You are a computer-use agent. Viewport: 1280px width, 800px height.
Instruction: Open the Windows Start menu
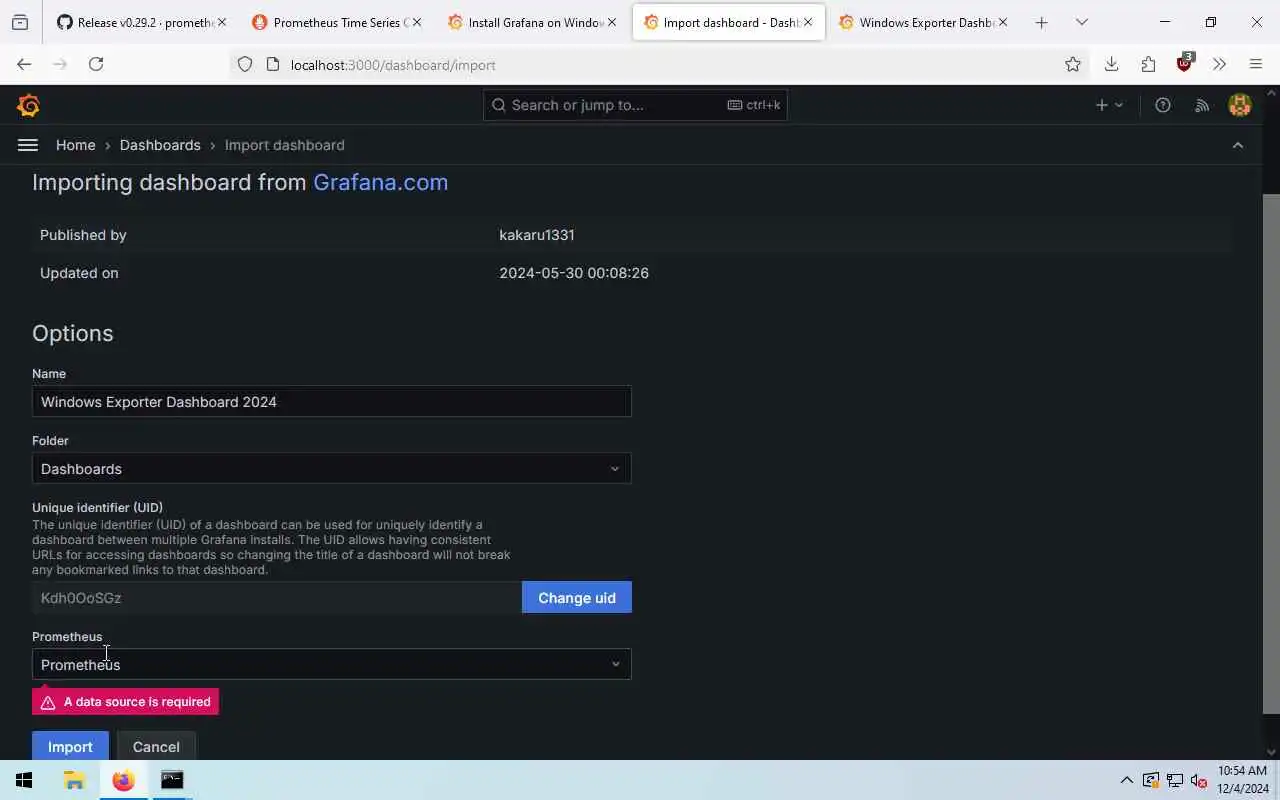pos(24,780)
